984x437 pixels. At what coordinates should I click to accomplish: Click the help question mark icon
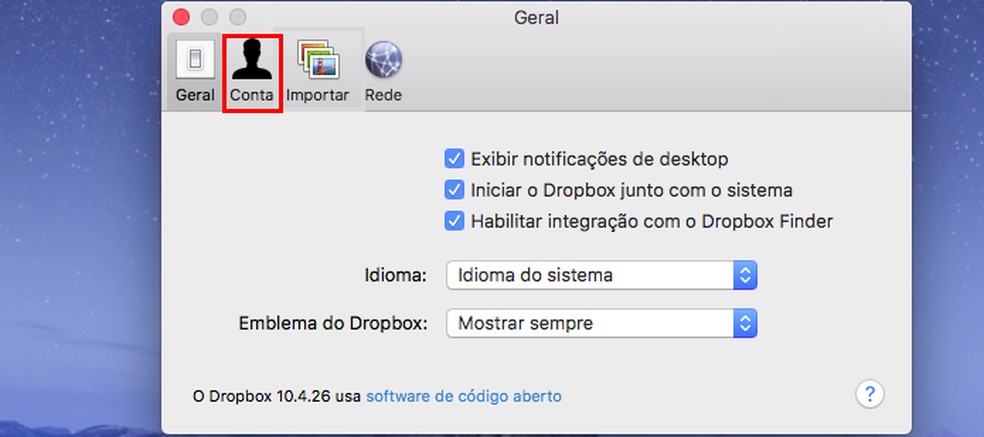point(870,393)
